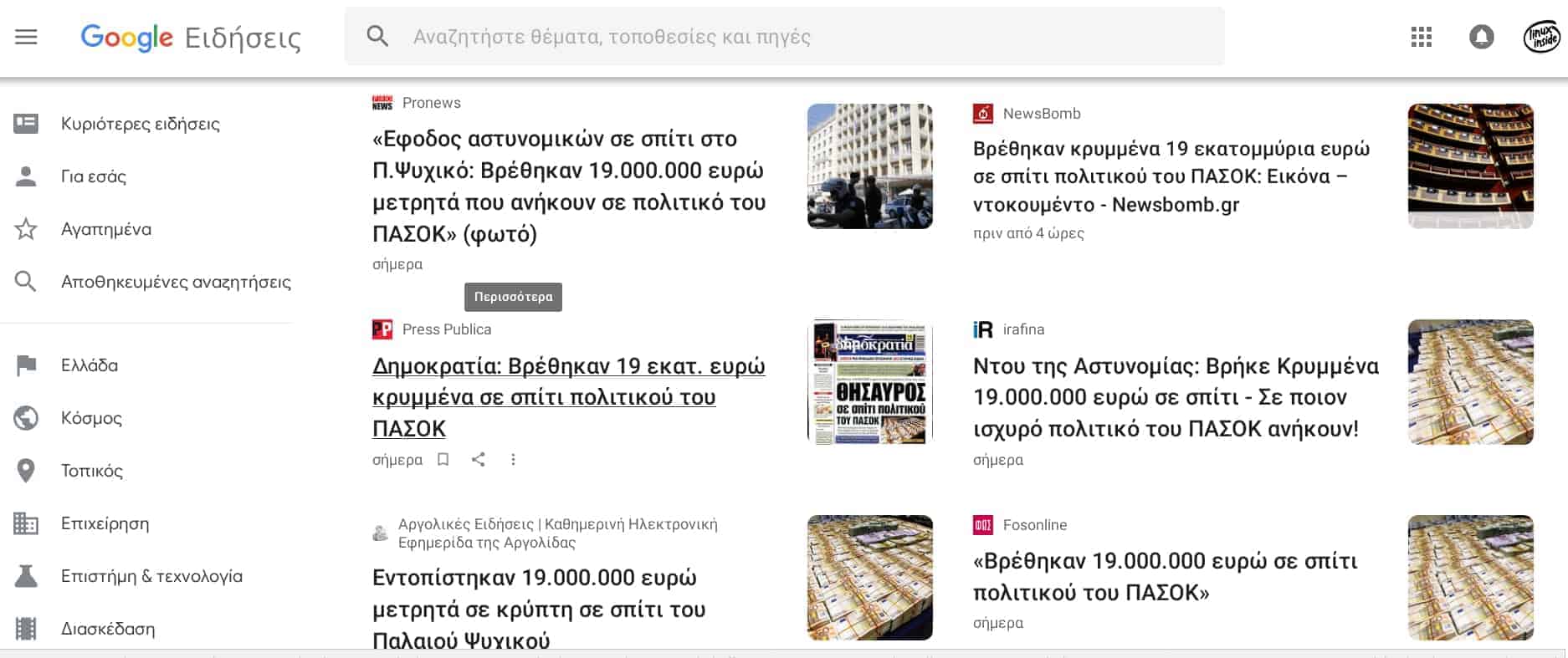Click the NewsBomb source name
Image resolution: width=1568 pixels, height=658 pixels.
point(1042,114)
